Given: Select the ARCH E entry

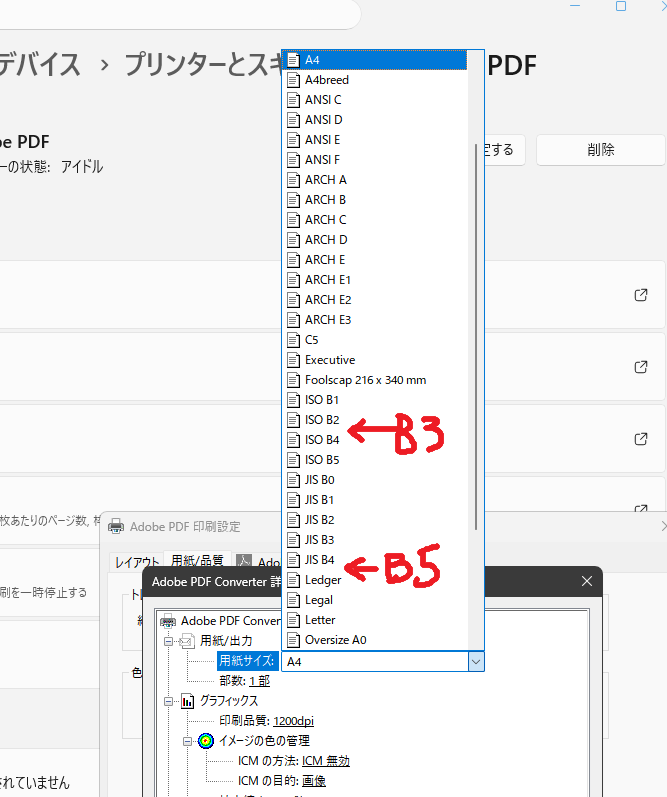Looking at the screenshot, I should 375,260.
